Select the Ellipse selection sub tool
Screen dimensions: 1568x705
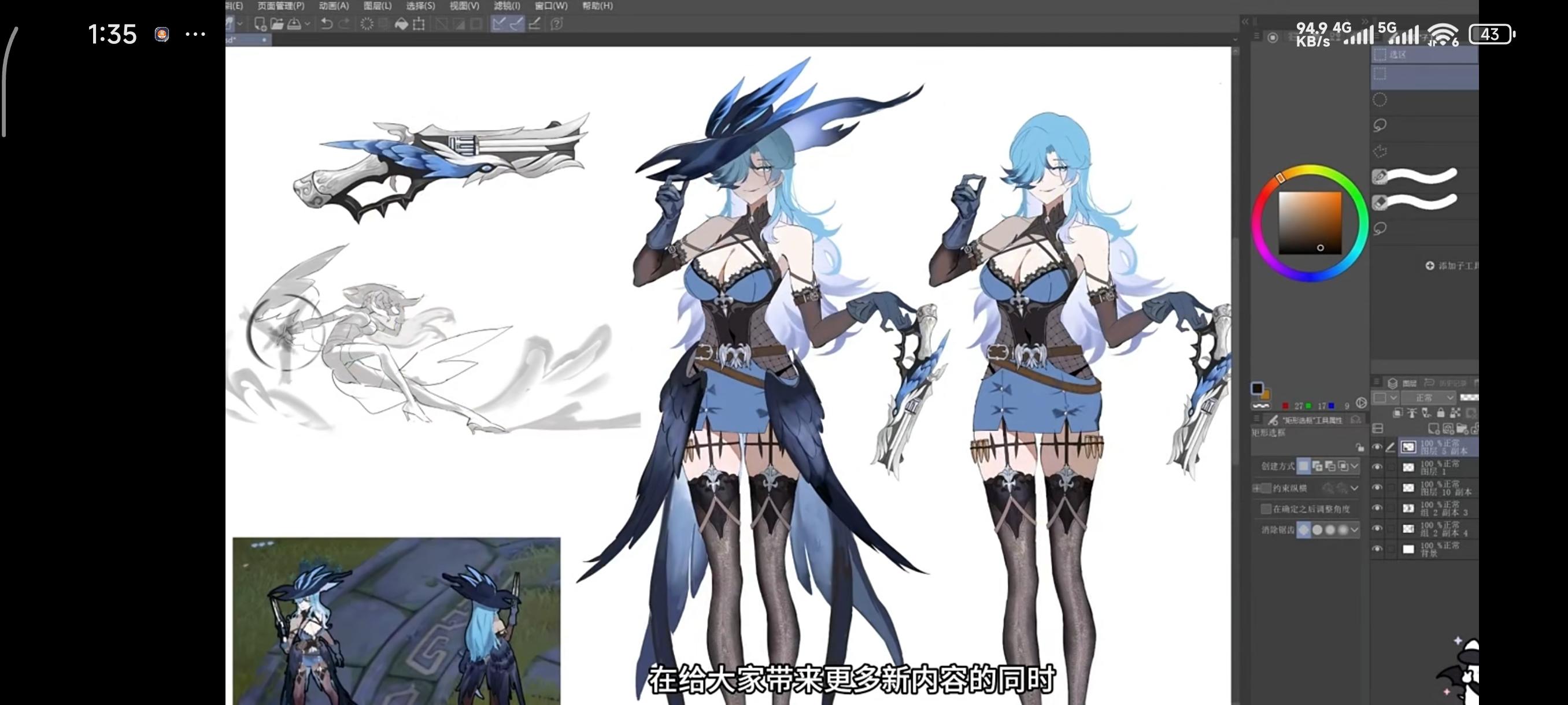[1380, 100]
